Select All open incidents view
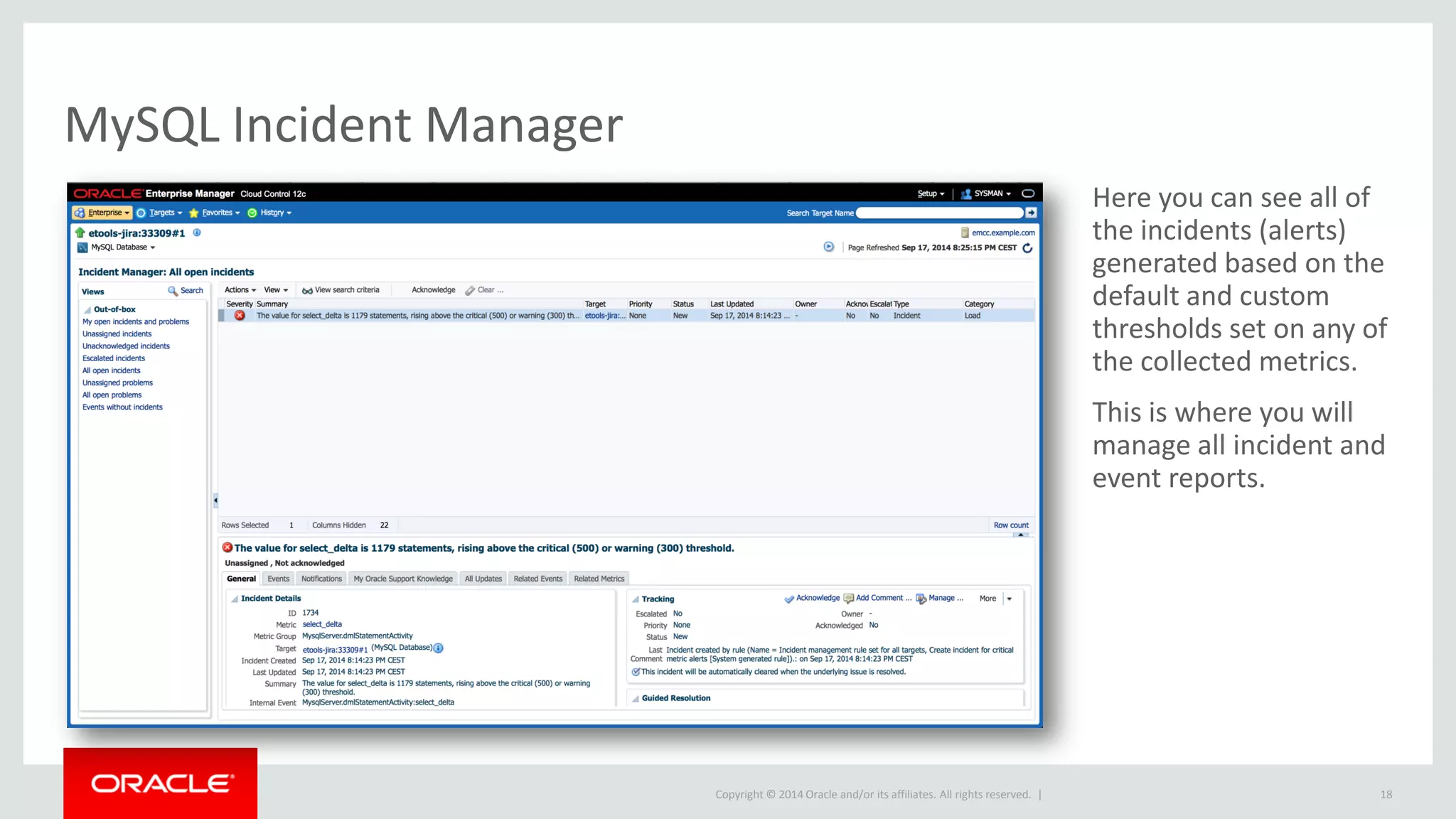The height and width of the screenshot is (819, 1456). (x=112, y=370)
